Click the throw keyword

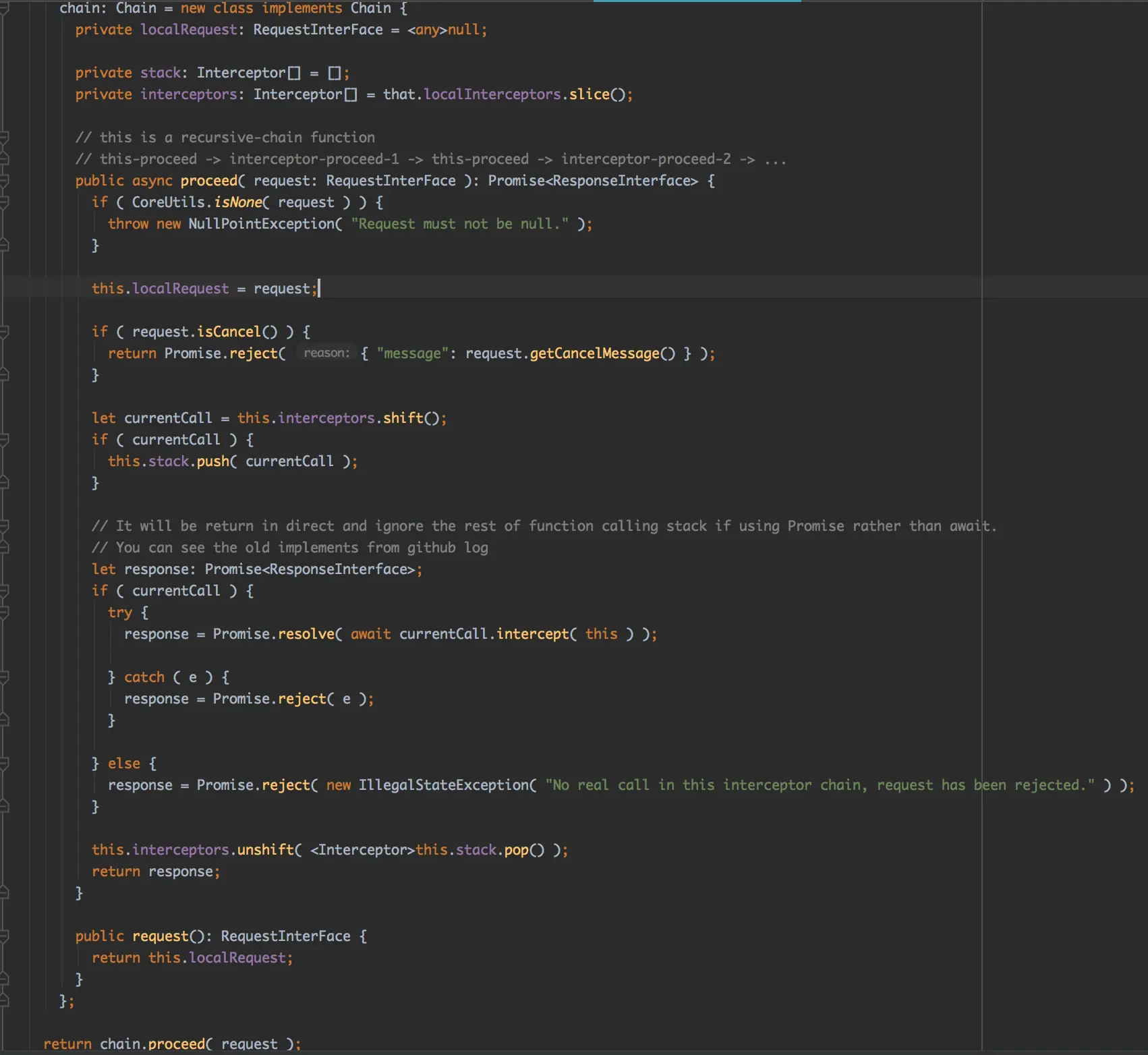tap(128, 223)
